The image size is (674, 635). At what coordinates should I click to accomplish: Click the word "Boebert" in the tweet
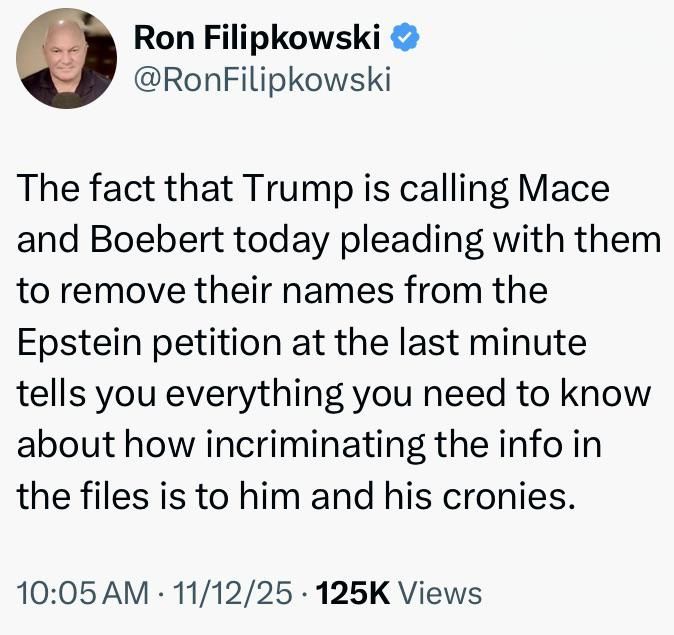[157, 239]
